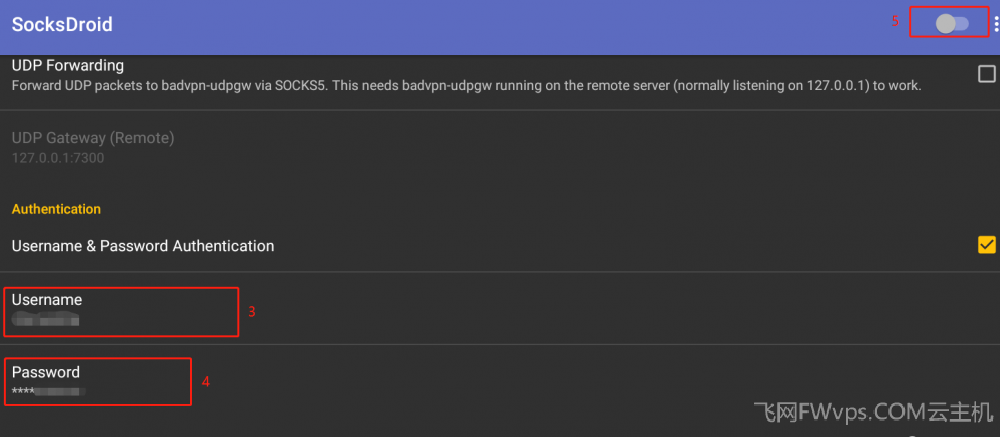
Task: Open the Username setting
Action: tap(500, 309)
